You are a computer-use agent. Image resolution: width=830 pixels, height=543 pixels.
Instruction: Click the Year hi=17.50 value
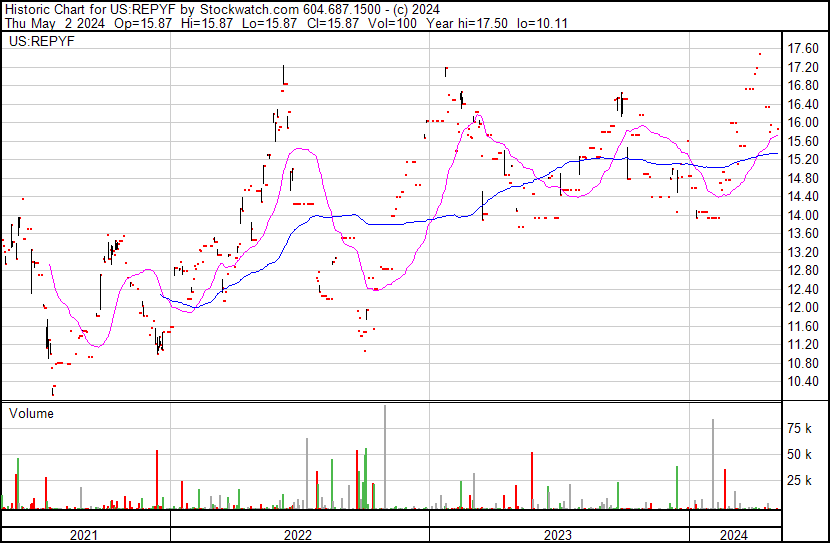point(467,23)
